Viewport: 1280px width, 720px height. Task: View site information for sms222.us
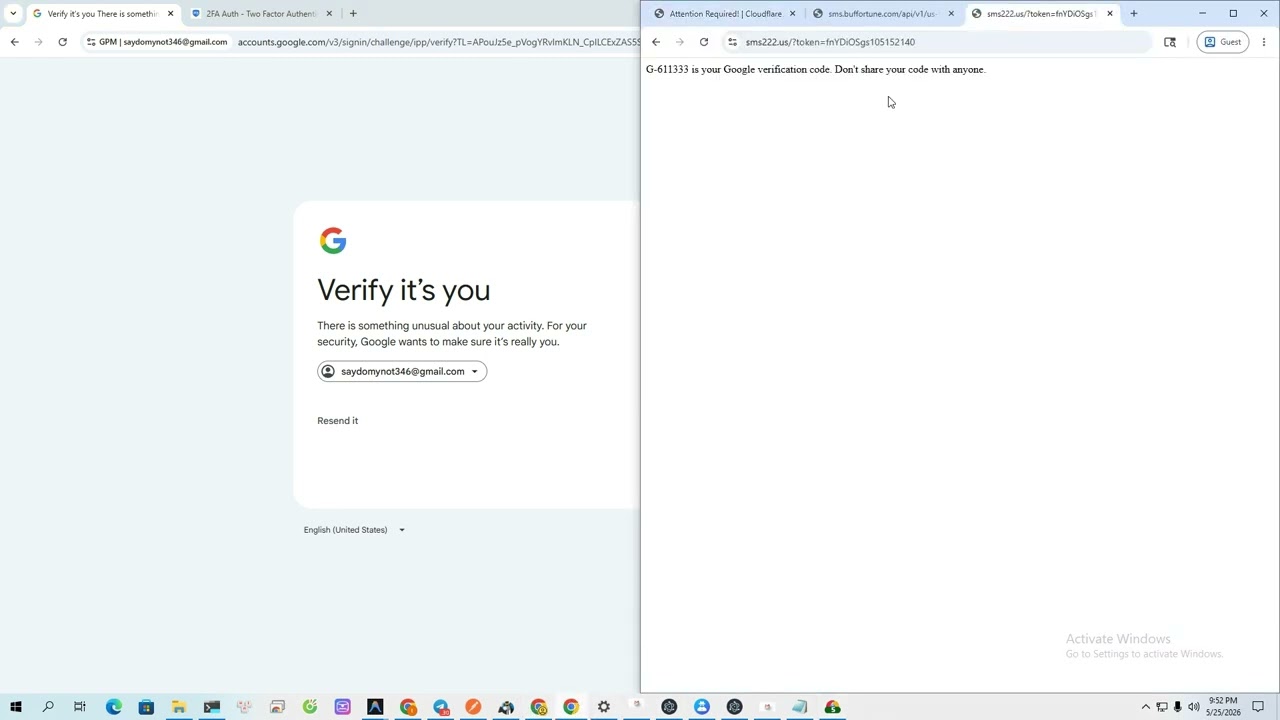(x=732, y=42)
